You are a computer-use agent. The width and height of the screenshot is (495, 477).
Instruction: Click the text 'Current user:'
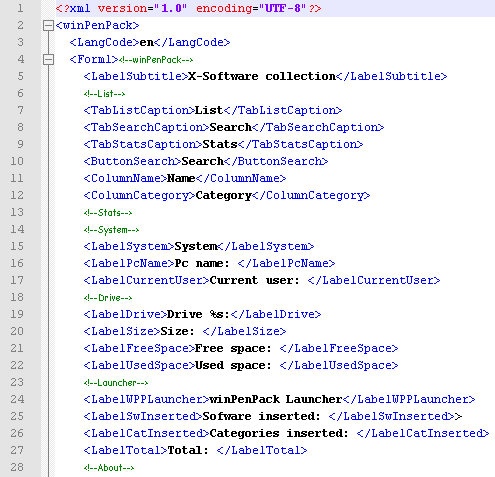[x=254, y=280]
